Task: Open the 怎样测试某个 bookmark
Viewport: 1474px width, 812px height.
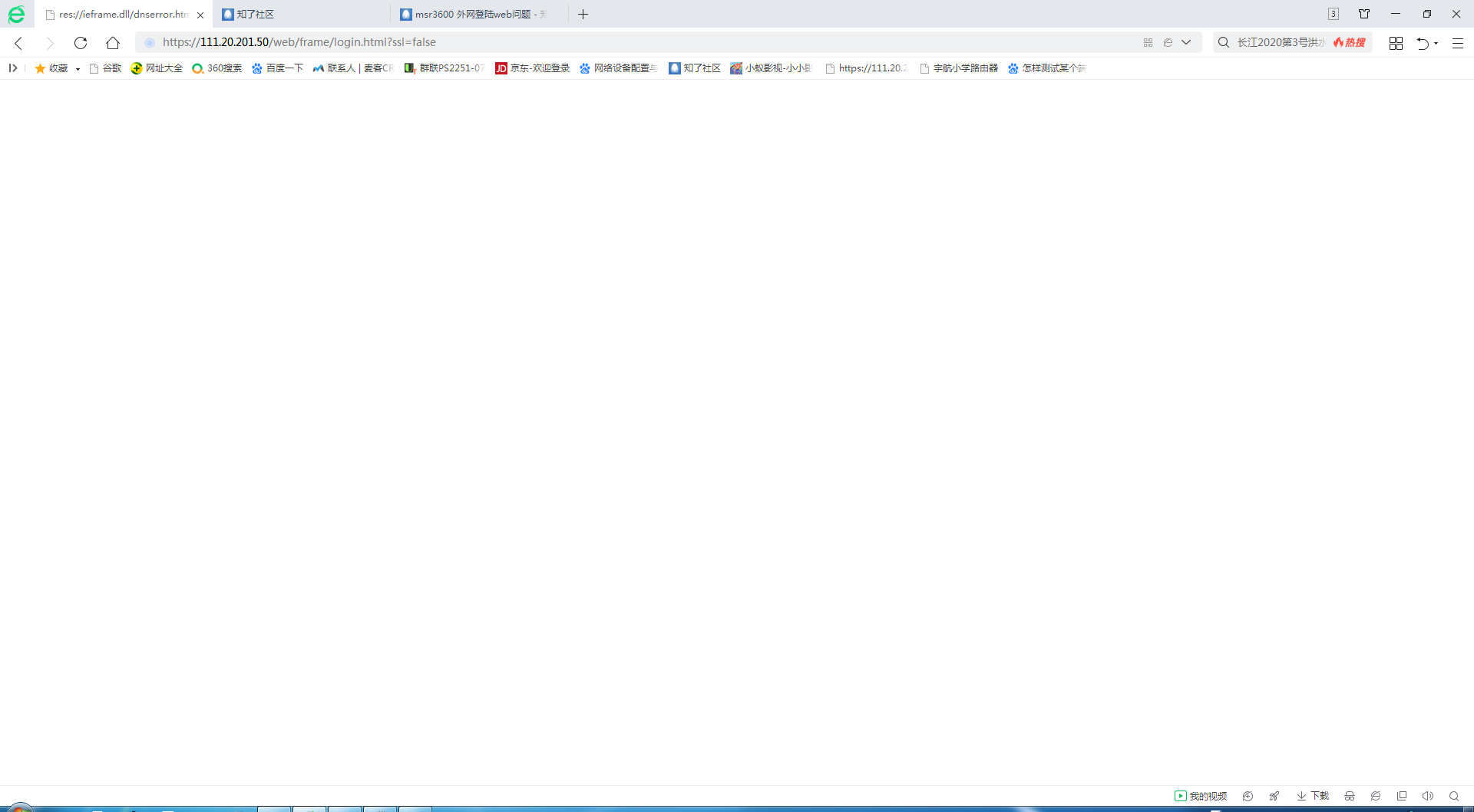Action: (1047, 68)
